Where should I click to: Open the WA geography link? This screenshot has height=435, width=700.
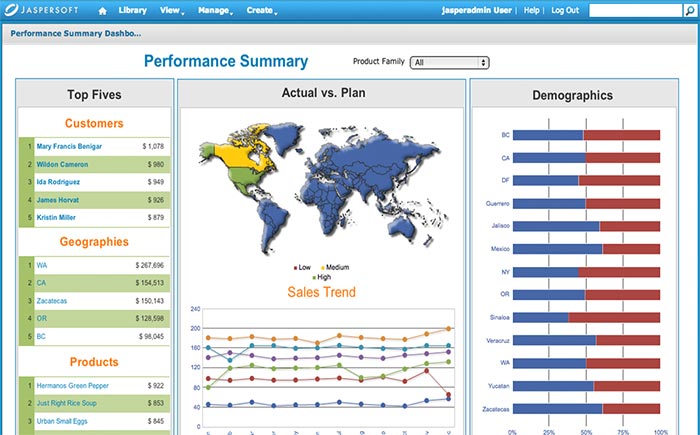tap(42, 265)
